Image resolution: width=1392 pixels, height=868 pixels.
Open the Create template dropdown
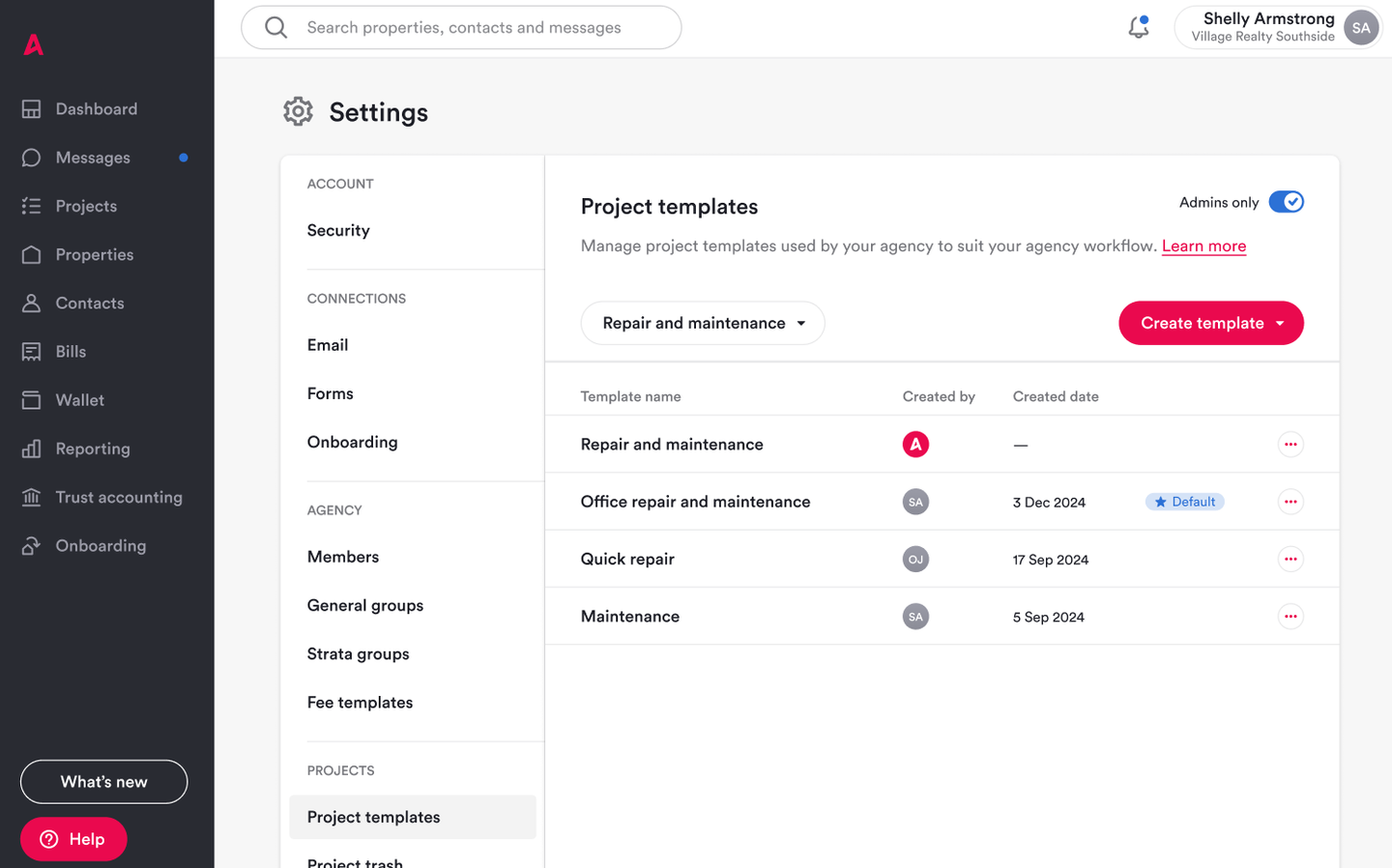1210,323
